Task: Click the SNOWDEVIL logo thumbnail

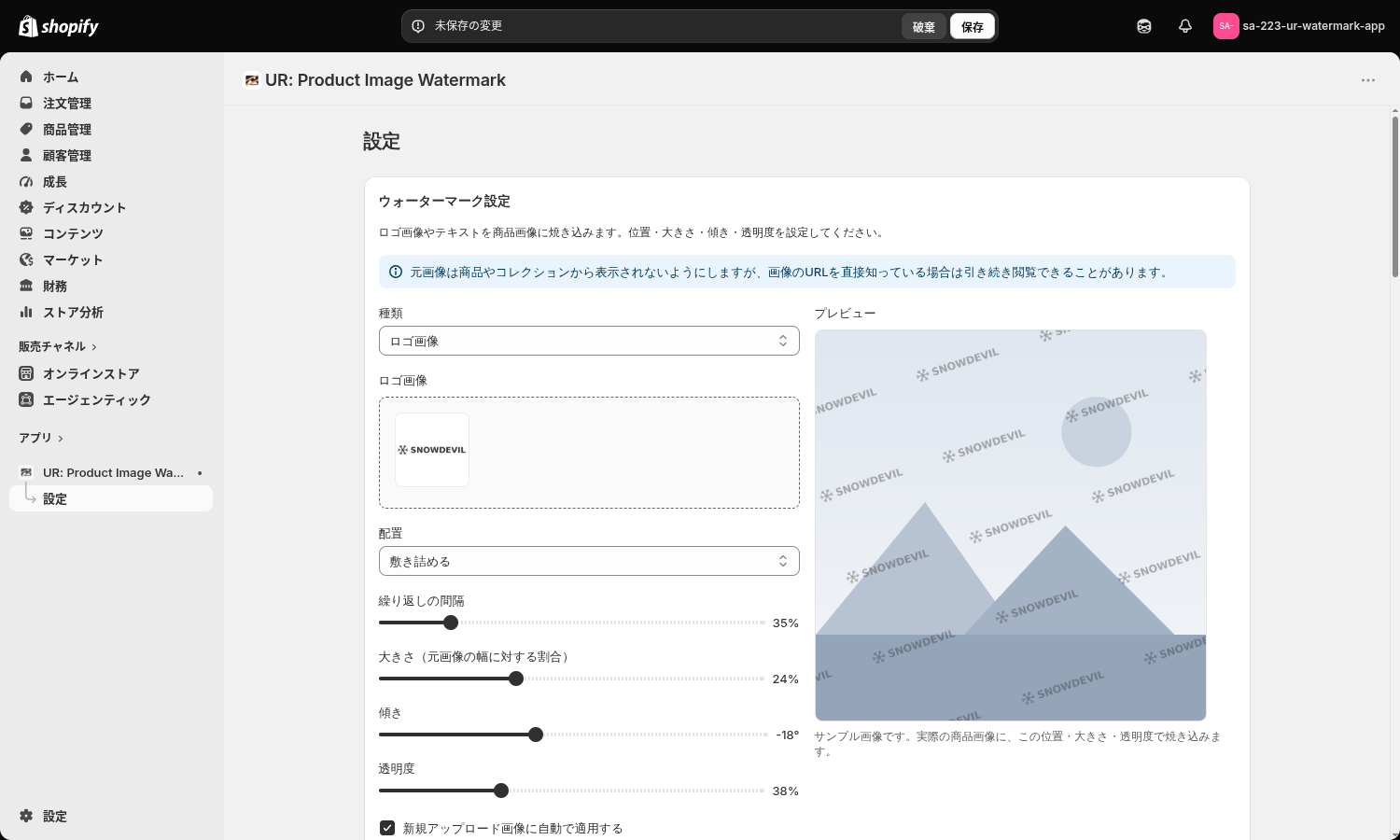Action: point(432,450)
